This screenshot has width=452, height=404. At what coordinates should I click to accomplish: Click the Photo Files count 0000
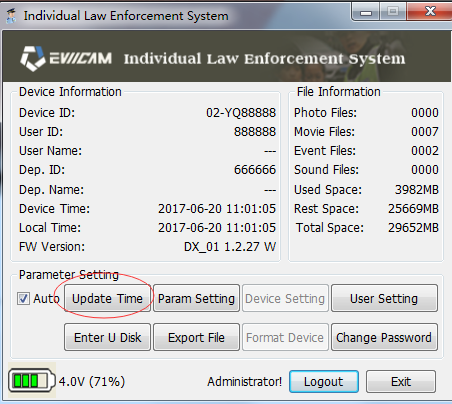[425, 113]
